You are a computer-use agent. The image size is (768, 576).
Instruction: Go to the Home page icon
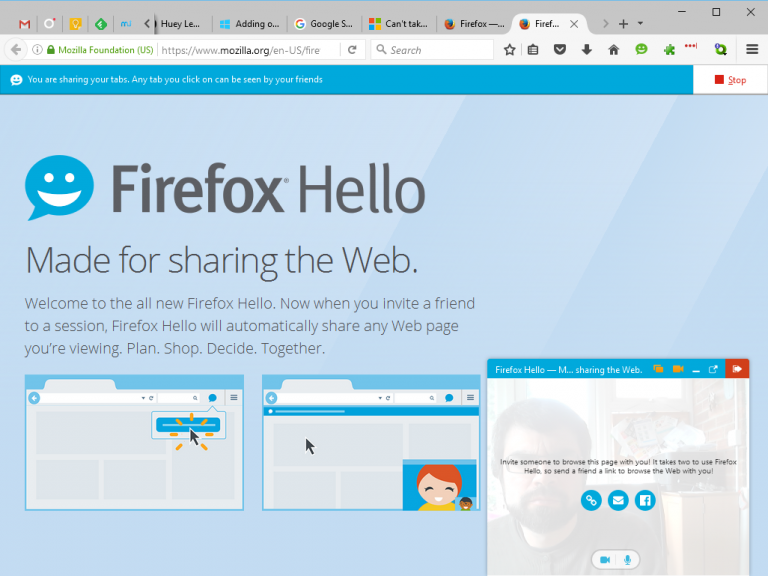(x=613, y=49)
